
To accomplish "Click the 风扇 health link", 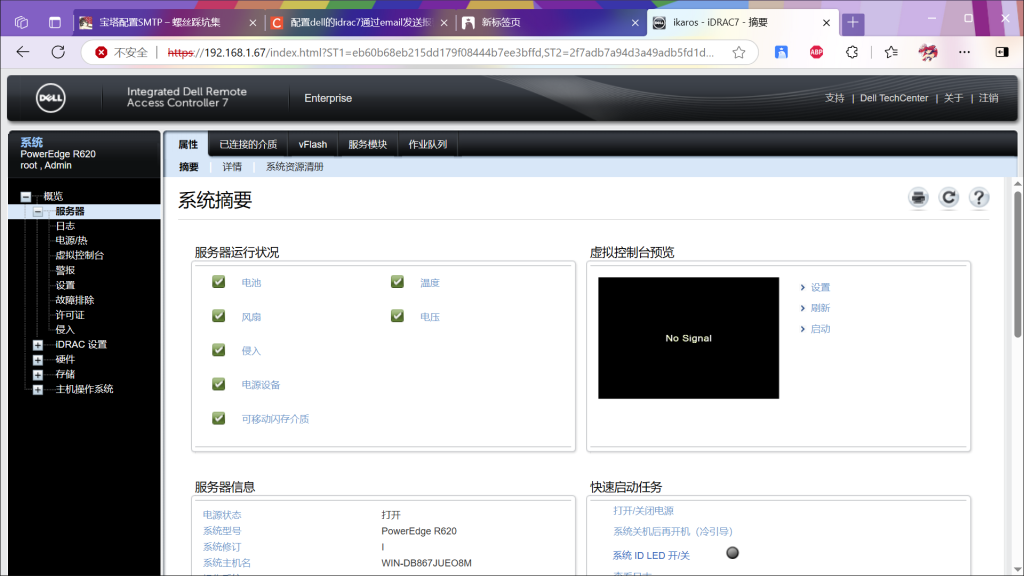I will [251, 317].
